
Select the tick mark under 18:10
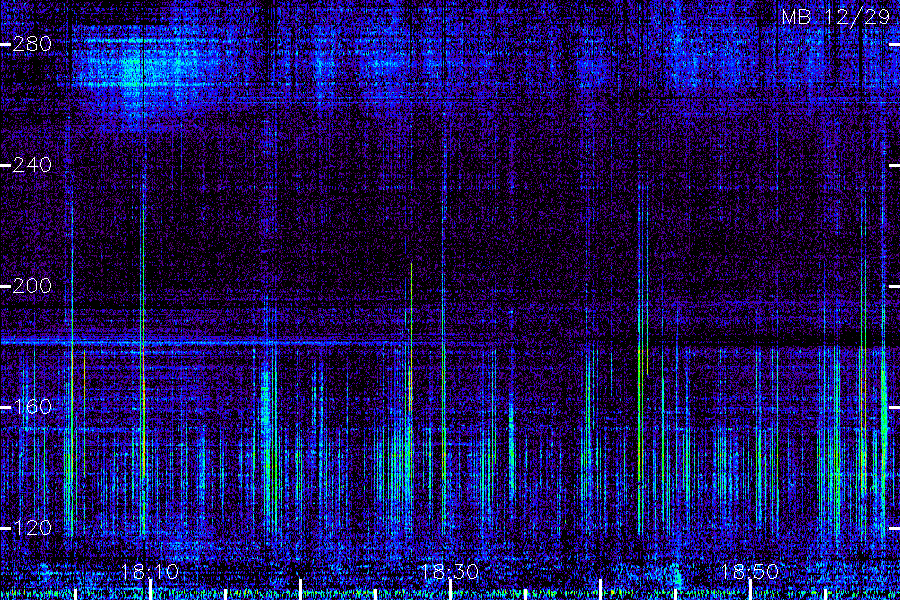pyautogui.click(x=150, y=590)
